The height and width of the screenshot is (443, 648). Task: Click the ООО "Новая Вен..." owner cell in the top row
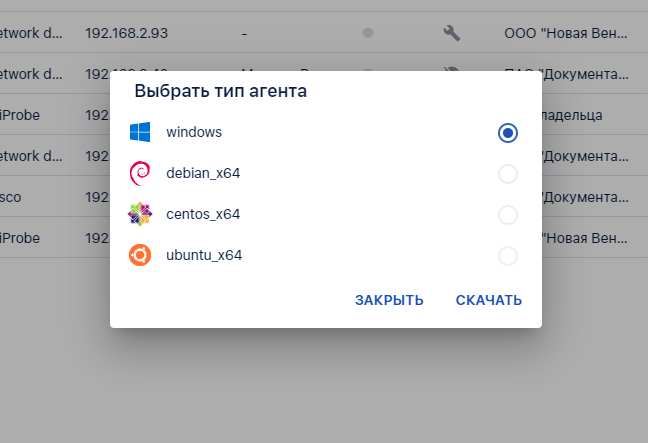tap(566, 33)
